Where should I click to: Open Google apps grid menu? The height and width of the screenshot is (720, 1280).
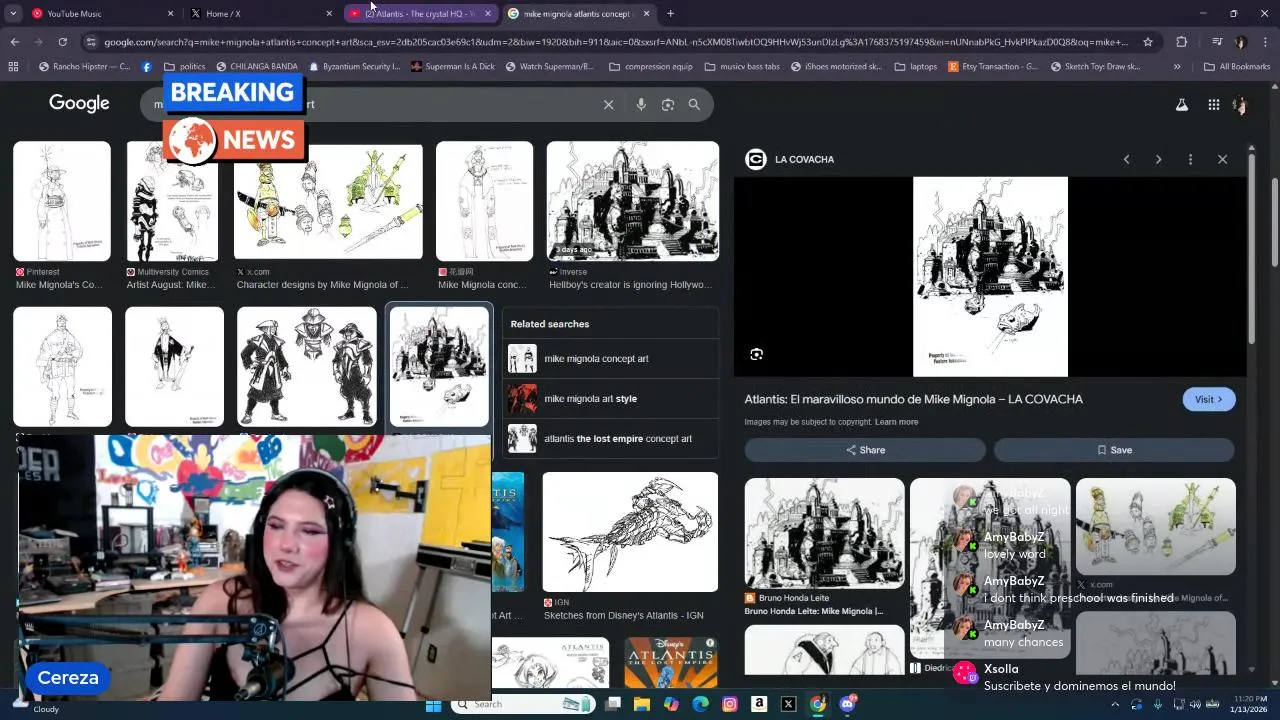tap(1213, 104)
